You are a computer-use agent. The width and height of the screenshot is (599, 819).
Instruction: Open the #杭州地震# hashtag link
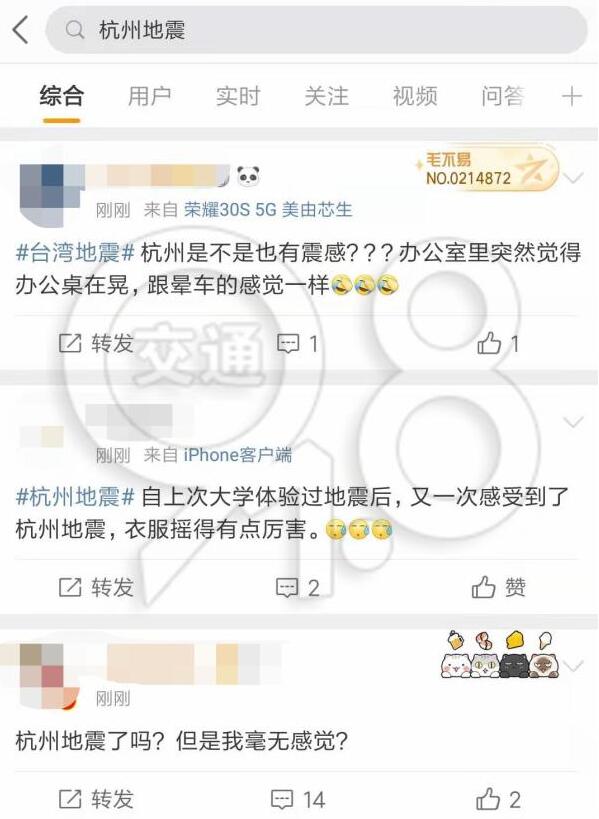[x=76, y=496]
